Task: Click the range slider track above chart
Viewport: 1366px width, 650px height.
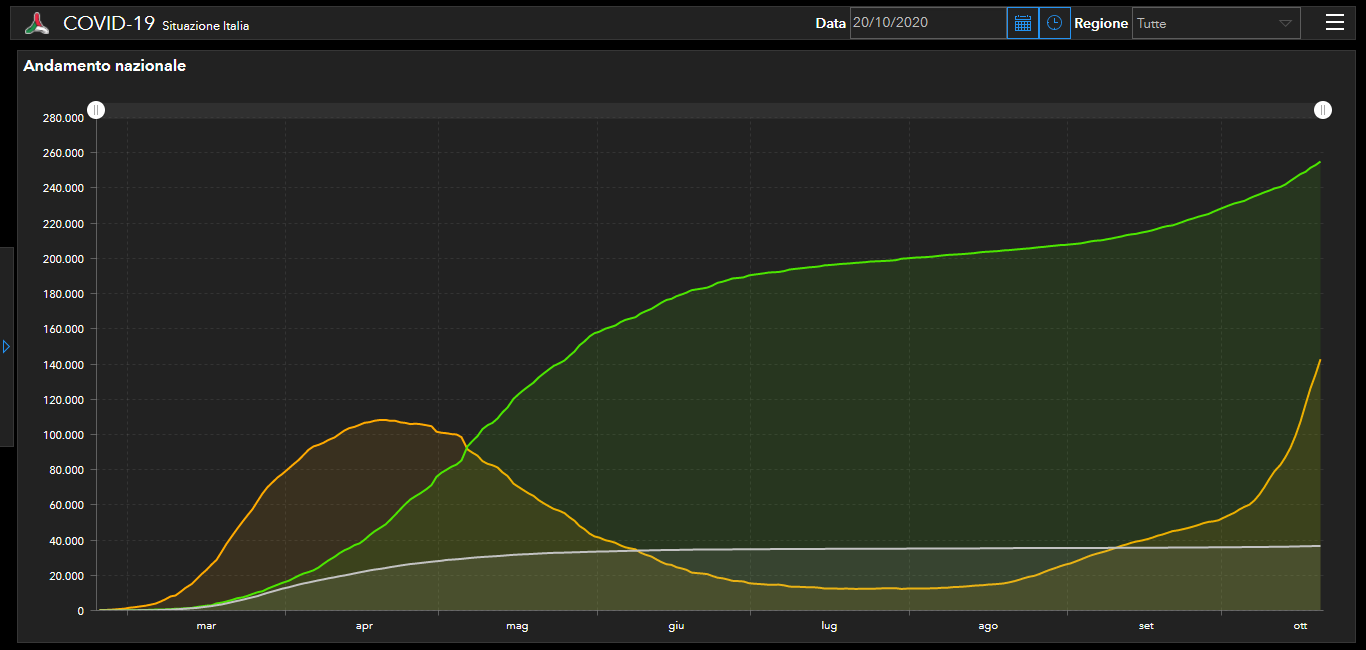Action: pyautogui.click(x=700, y=110)
